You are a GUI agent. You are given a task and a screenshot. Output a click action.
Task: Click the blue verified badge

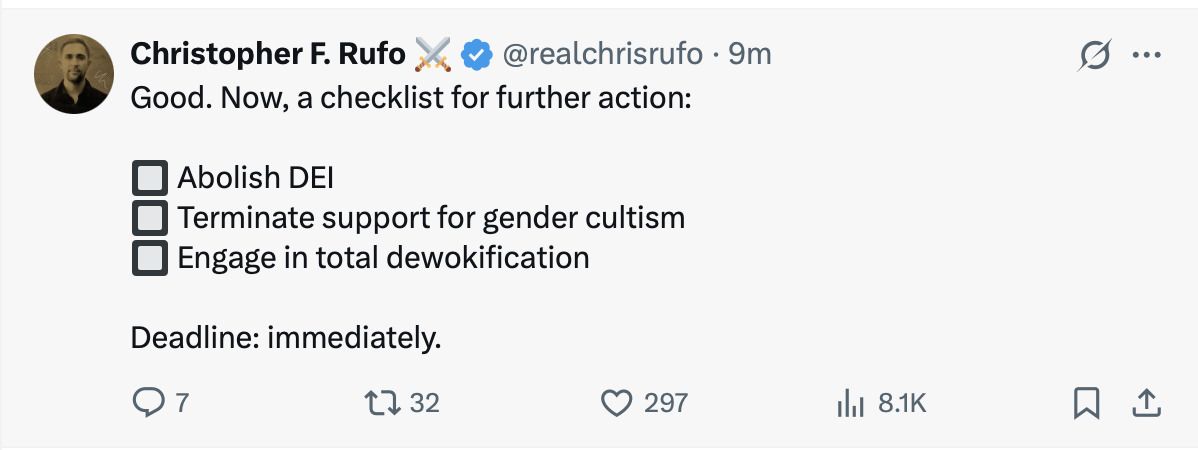(474, 54)
